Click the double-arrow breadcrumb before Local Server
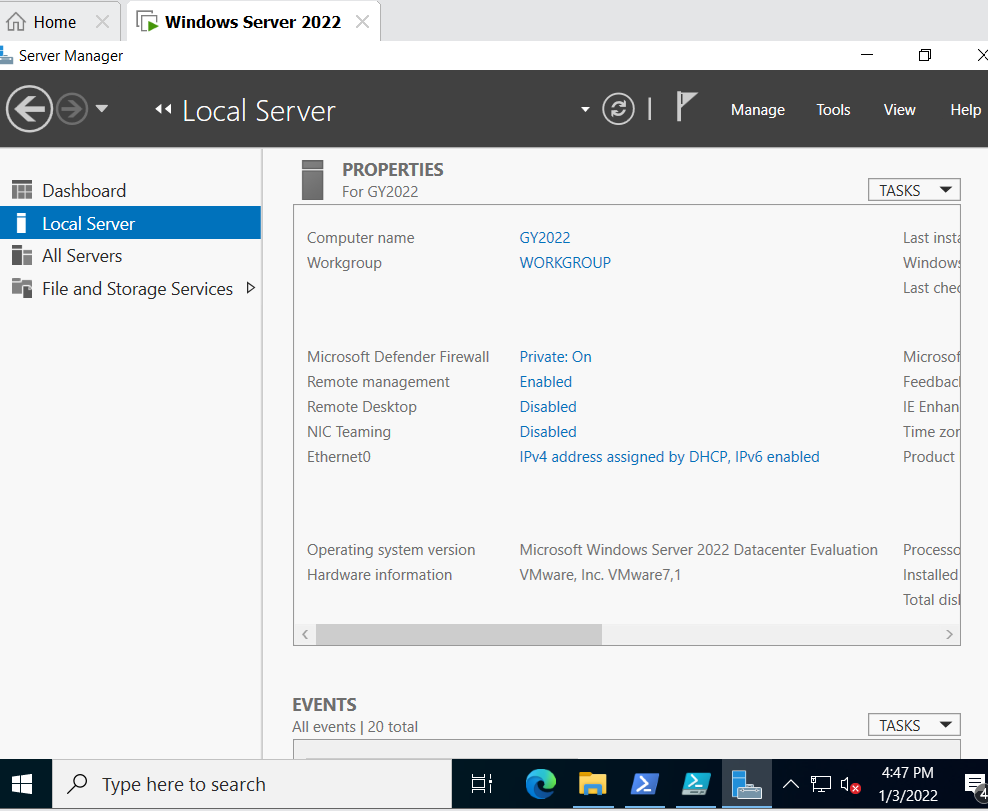 click(x=163, y=110)
